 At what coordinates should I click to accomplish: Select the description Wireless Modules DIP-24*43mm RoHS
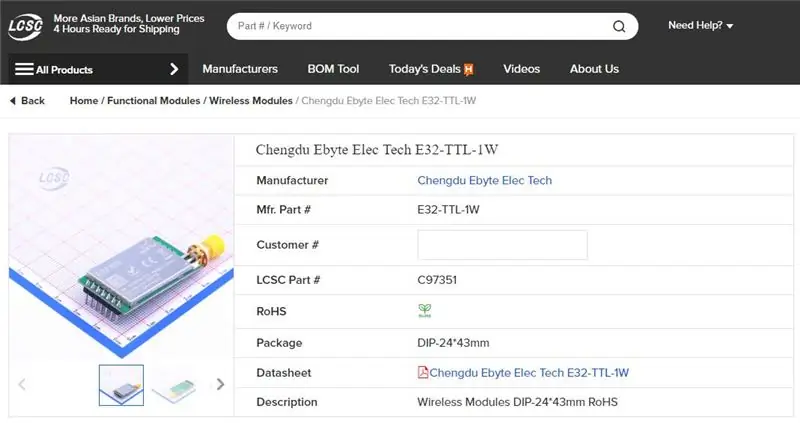click(x=517, y=402)
